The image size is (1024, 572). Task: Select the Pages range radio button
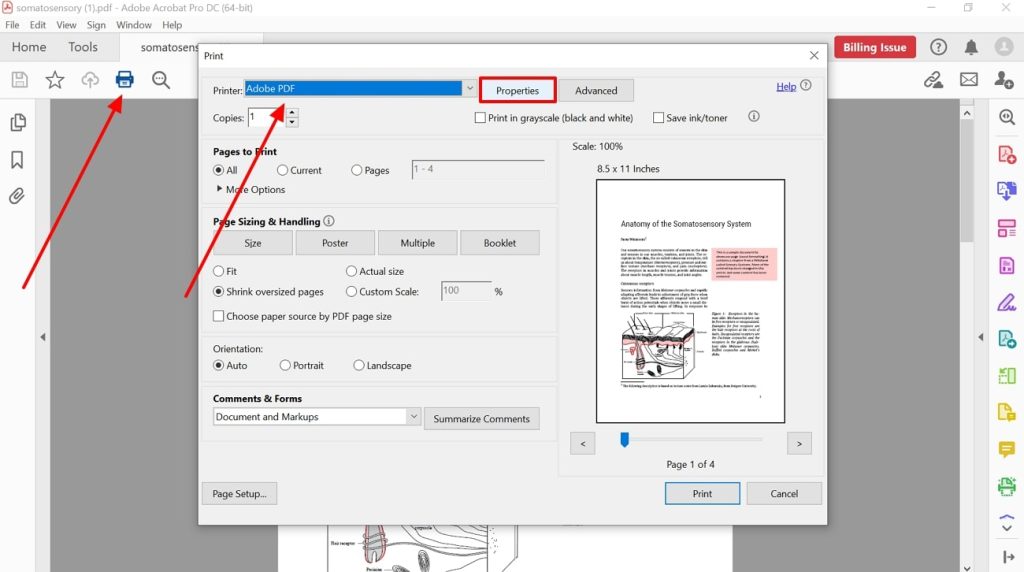(x=357, y=170)
